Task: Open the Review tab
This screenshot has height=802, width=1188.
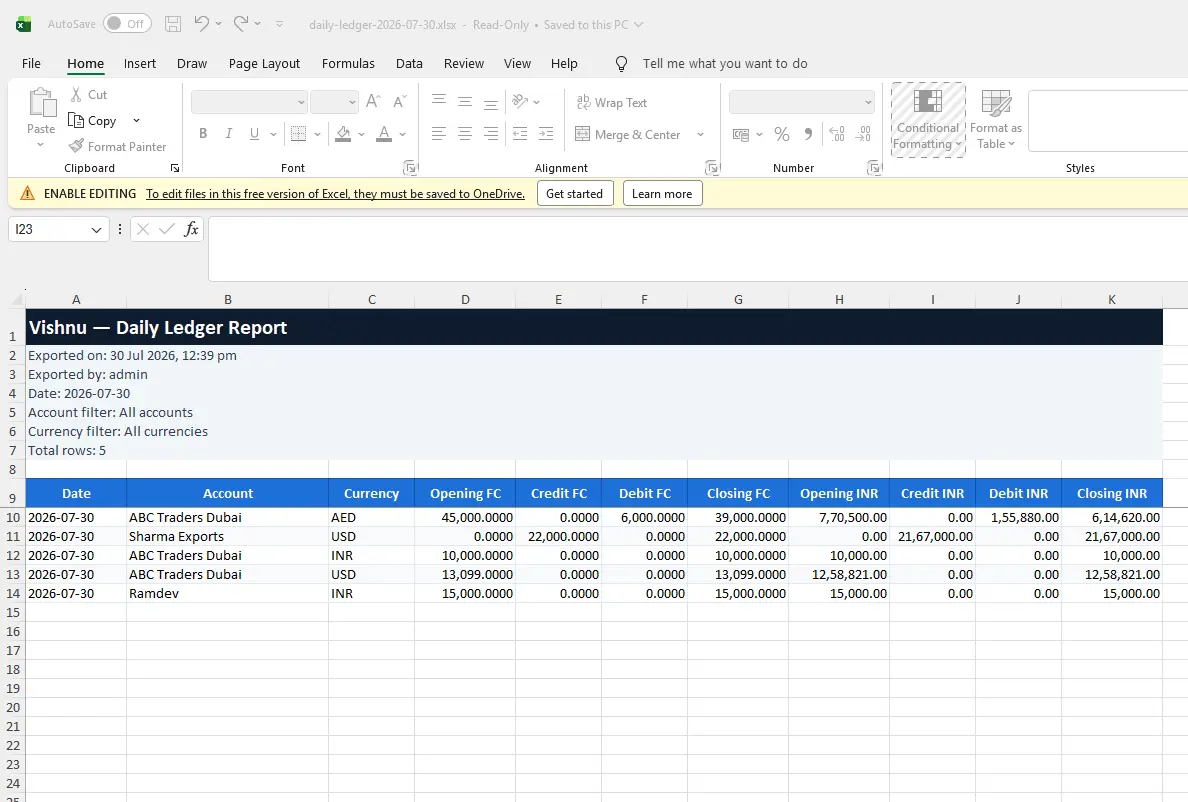Action: point(464,64)
